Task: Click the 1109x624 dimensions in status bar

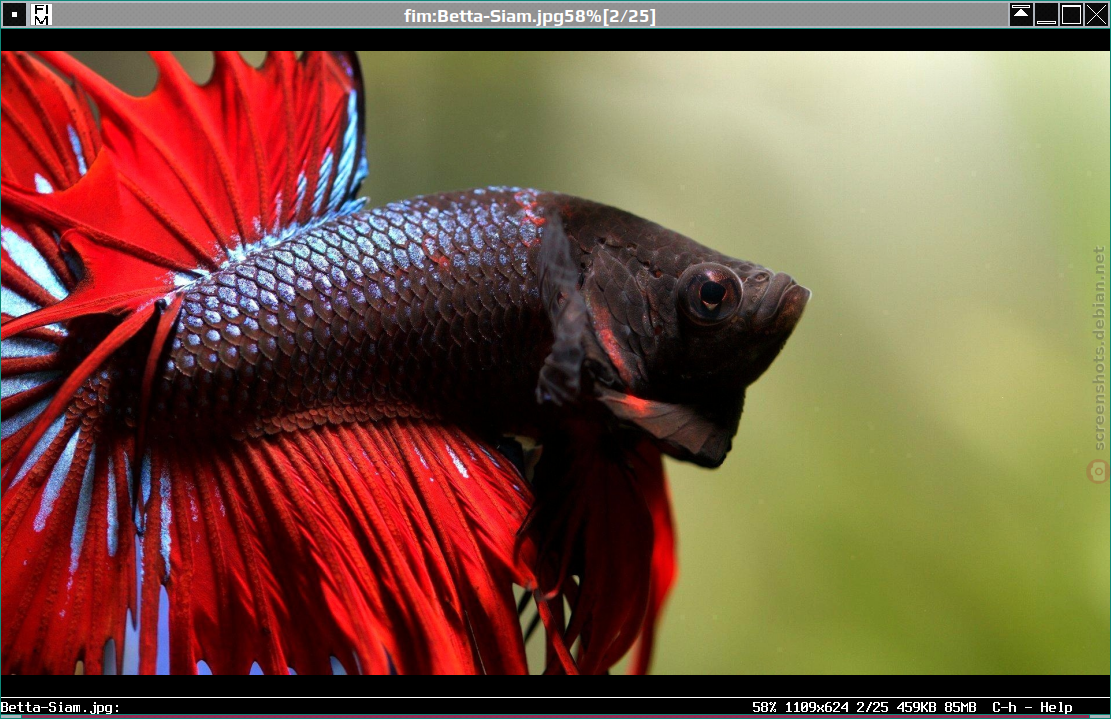Action: coord(816,707)
